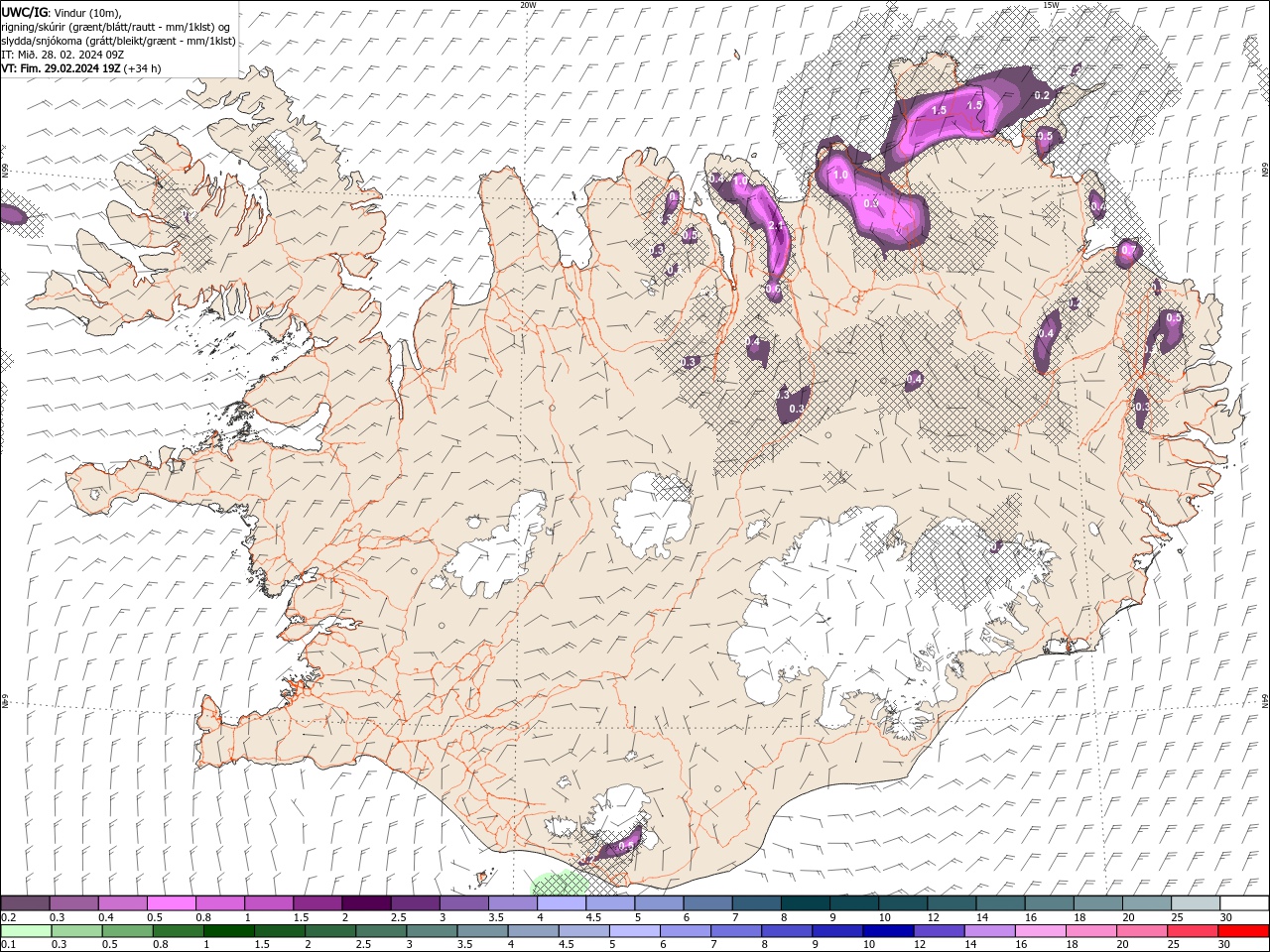1270x952 pixels.
Task: Click the 20W longitude label at the top
Action: [528, 5]
